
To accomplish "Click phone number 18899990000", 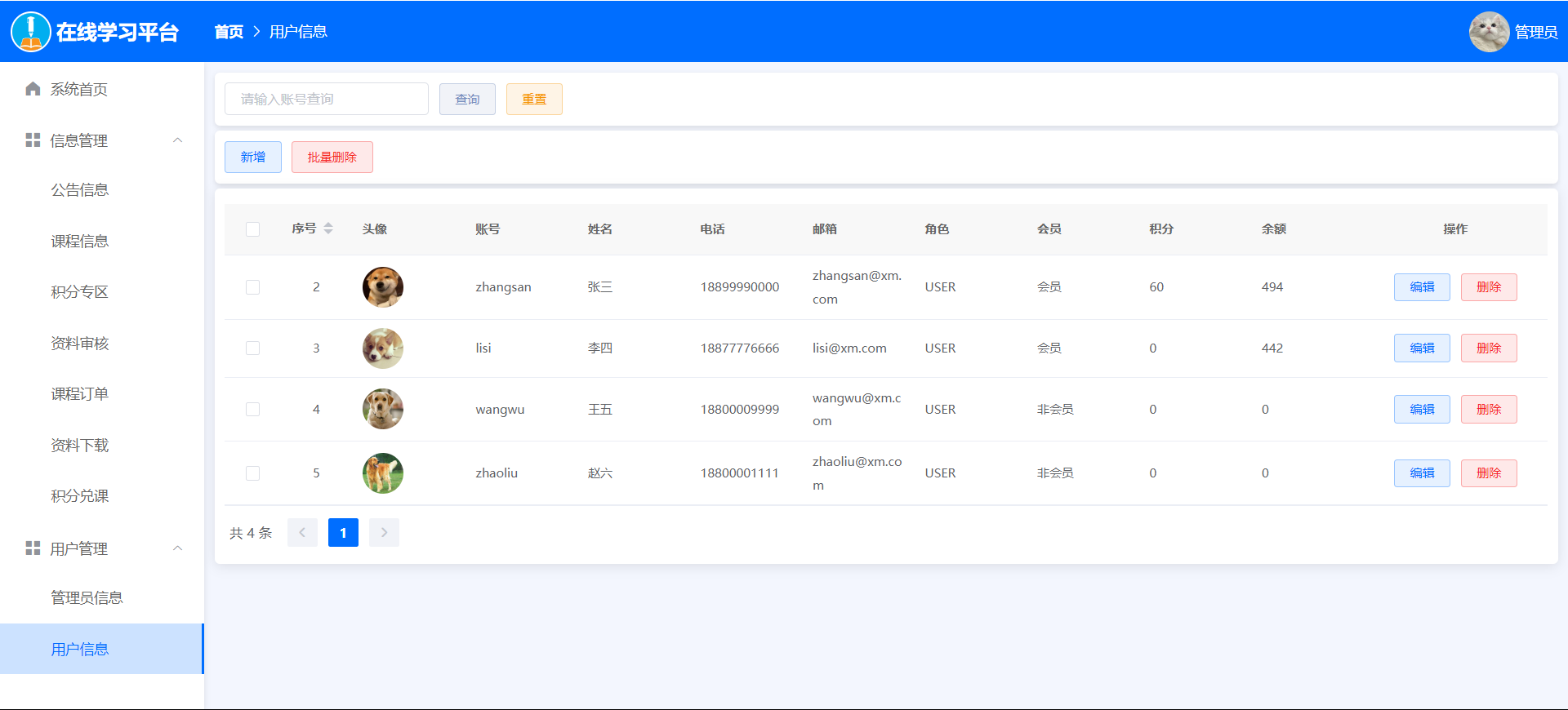I will (740, 287).
